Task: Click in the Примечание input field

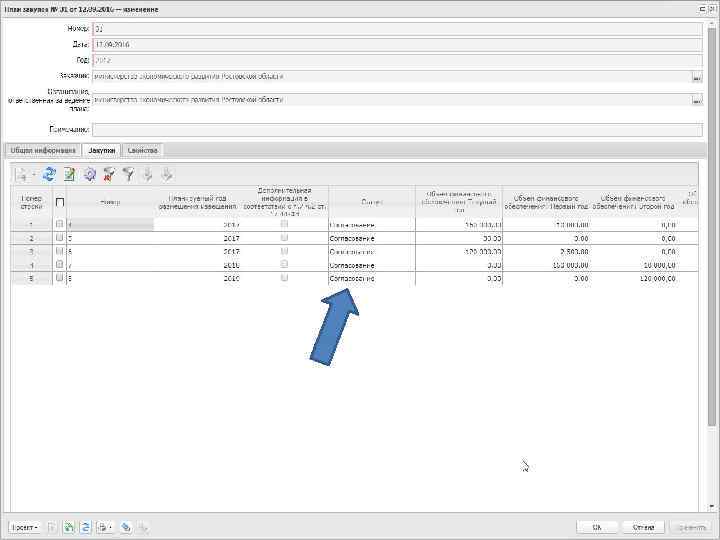Action: coord(397,130)
